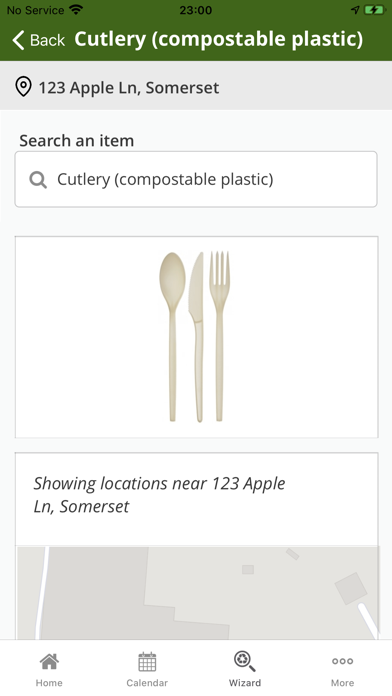Tap the back chevron arrow icon
This screenshot has width=392, height=696.
point(19,40)
